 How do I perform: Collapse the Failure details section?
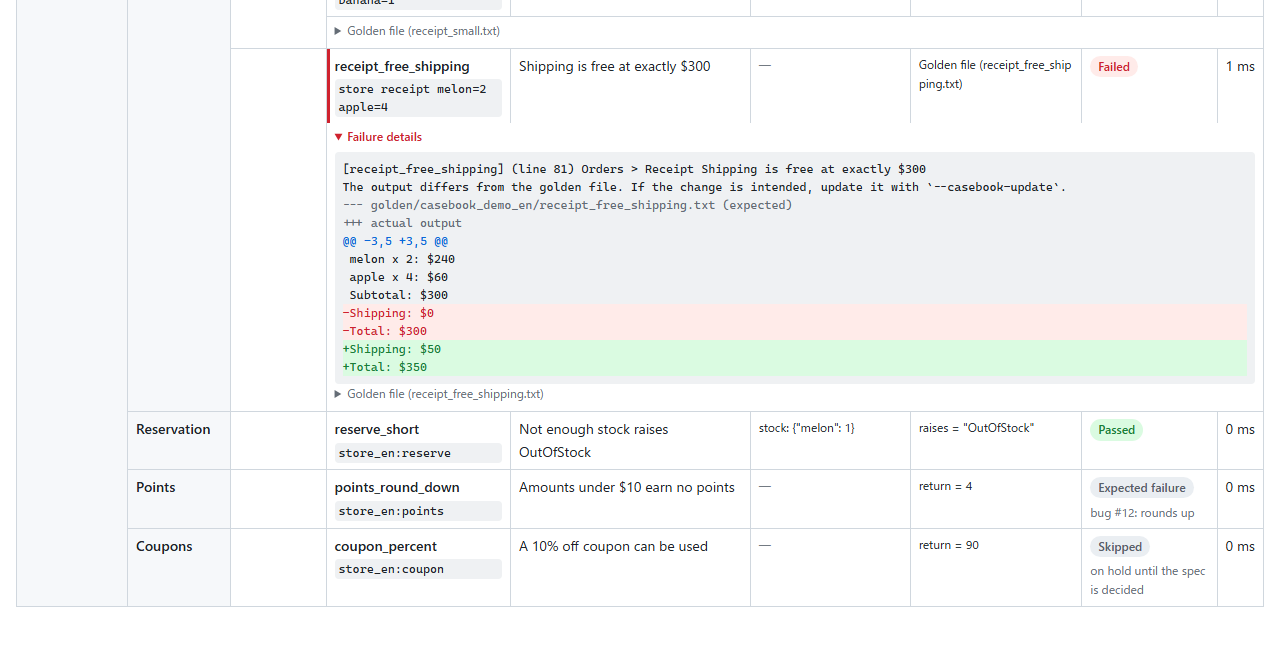378,137
